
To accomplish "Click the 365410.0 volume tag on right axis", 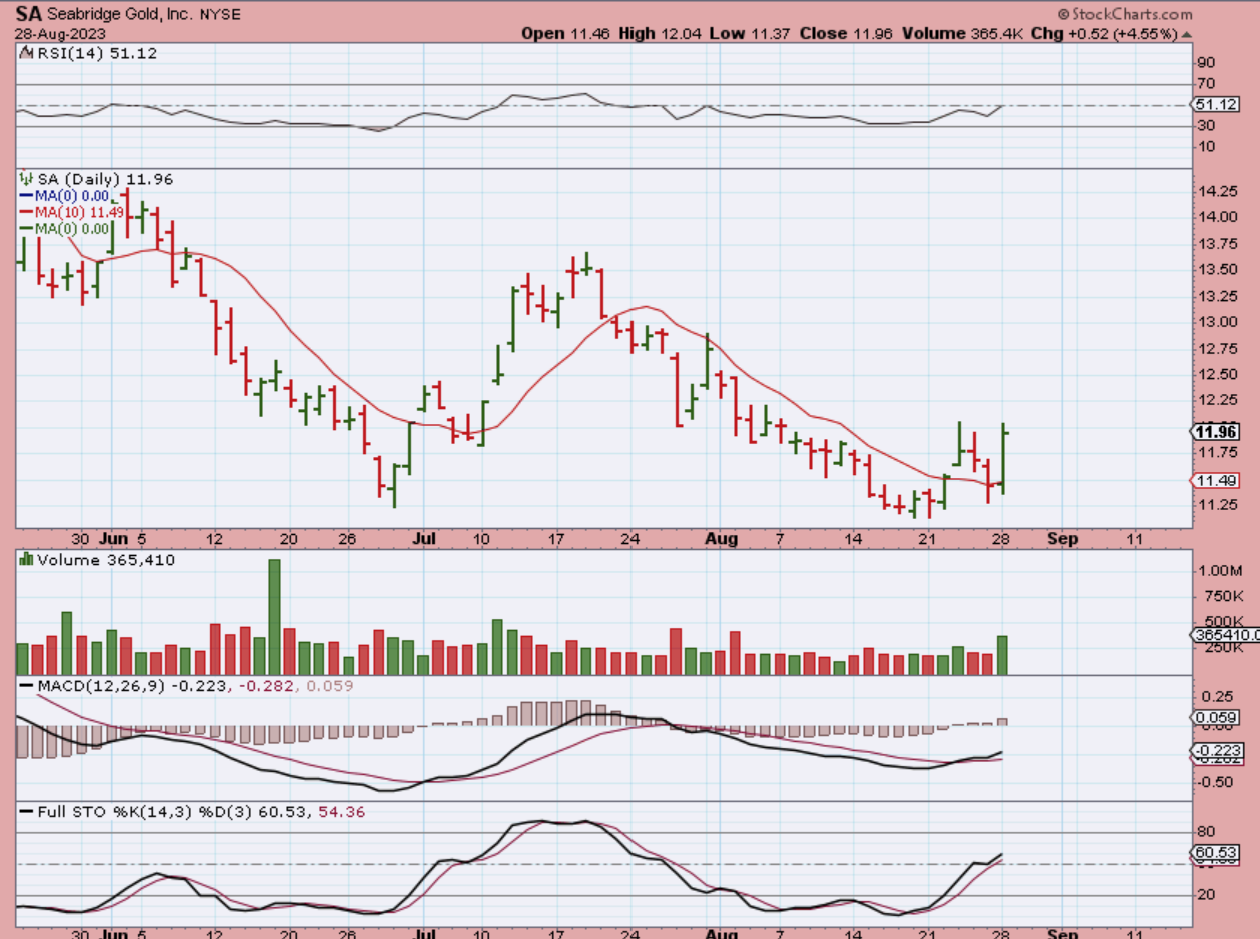I will pos(1224,635).
